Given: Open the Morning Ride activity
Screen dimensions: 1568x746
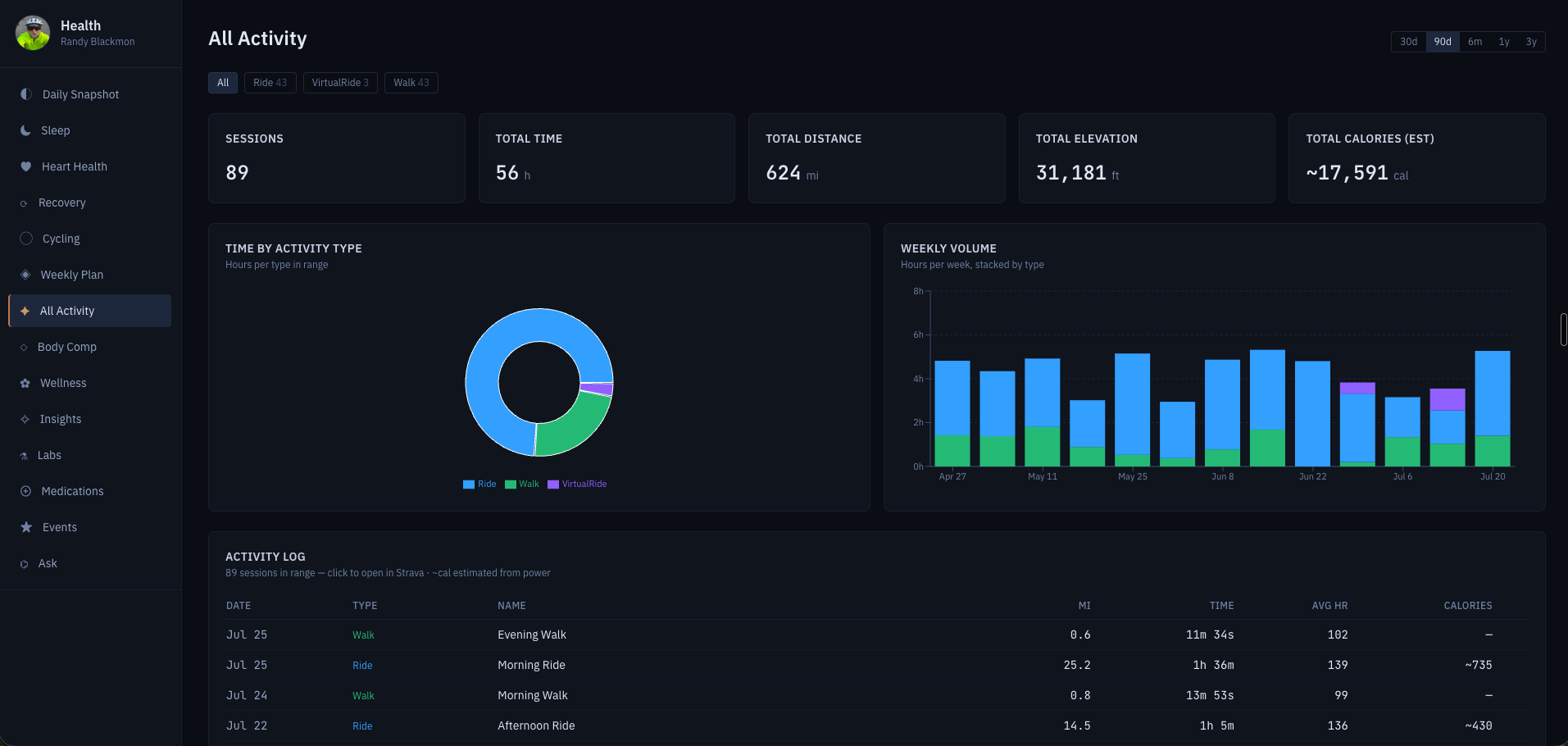Looking at the screenshot, I should point(876,665).
